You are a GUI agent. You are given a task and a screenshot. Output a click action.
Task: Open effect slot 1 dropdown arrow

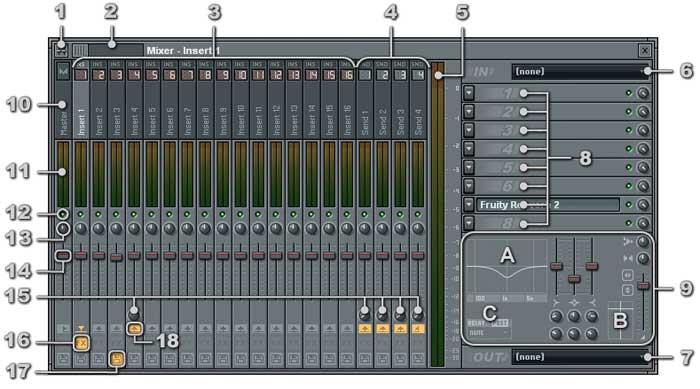(469, 93)
